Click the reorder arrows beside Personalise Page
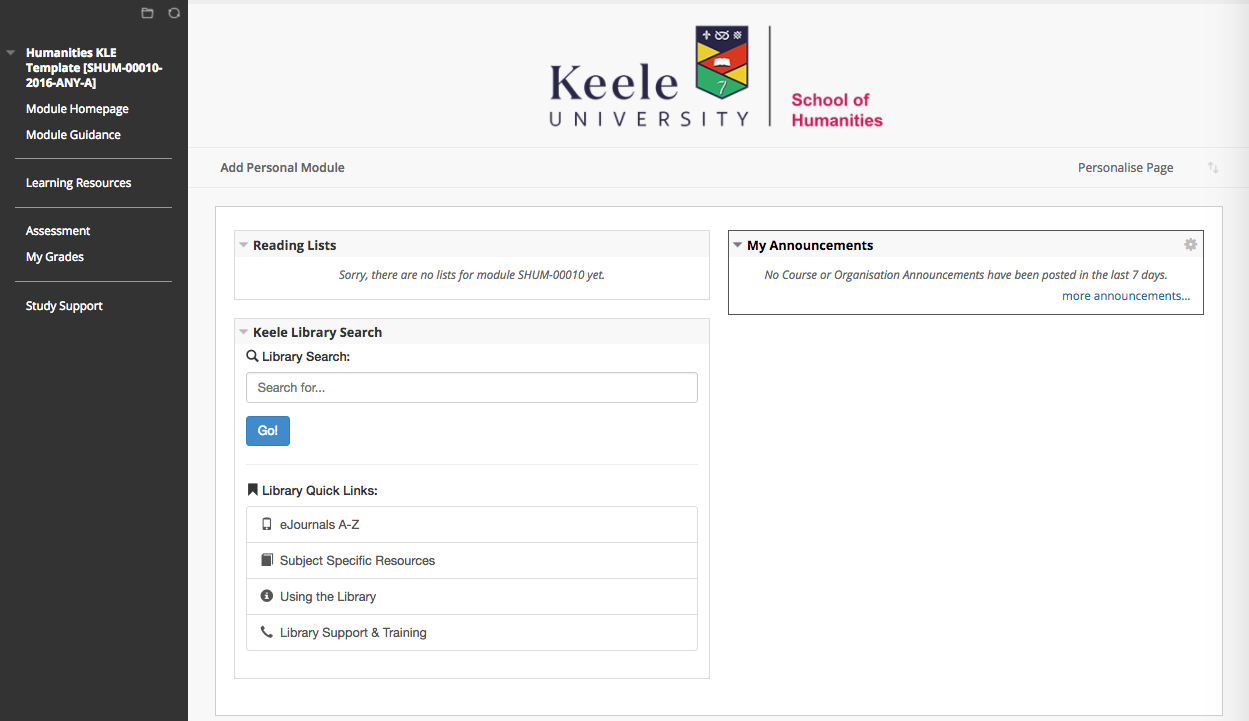The height and width of the screenshot is (721, 1249). point(1213,167)
